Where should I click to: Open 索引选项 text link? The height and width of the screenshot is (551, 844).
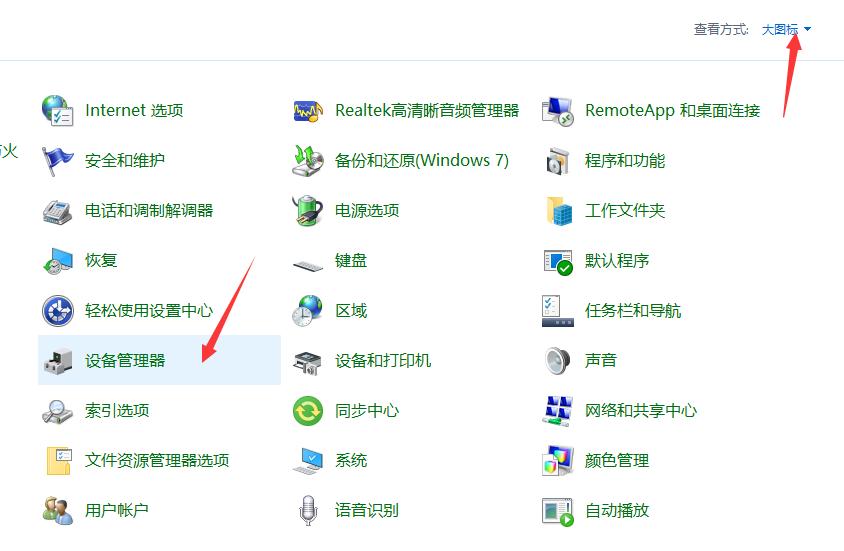pos(117,411)
